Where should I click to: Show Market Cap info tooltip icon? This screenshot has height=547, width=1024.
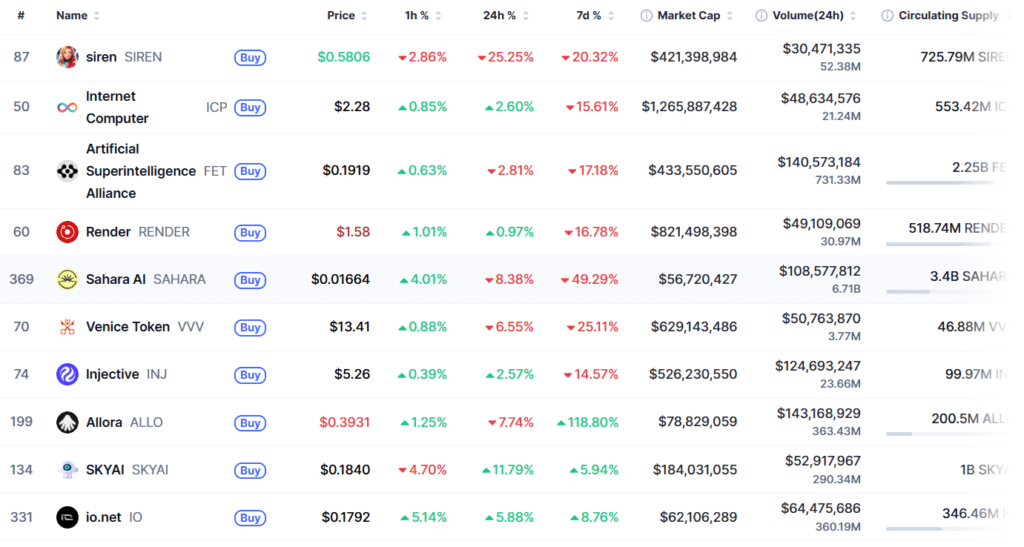(x=646, y=16)
